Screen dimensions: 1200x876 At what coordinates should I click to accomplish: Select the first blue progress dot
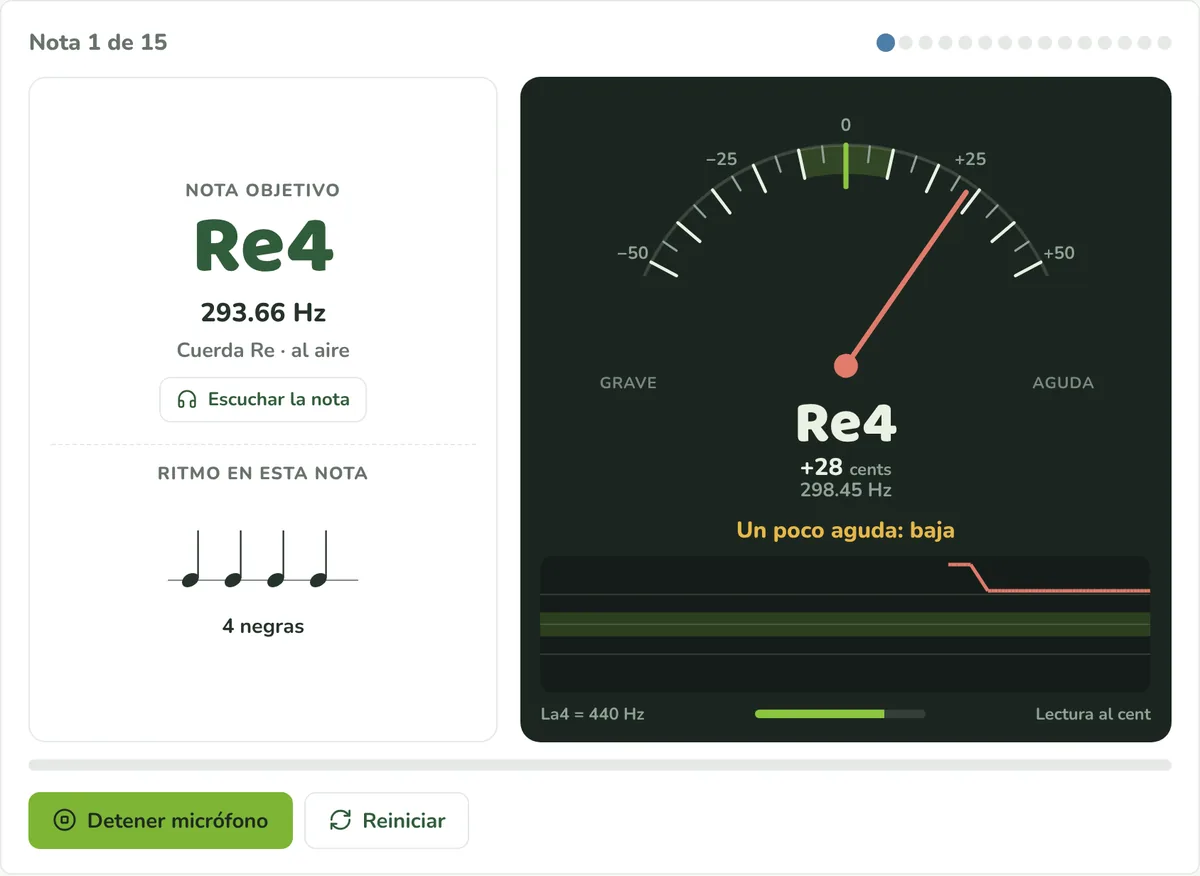click(885, 43)
